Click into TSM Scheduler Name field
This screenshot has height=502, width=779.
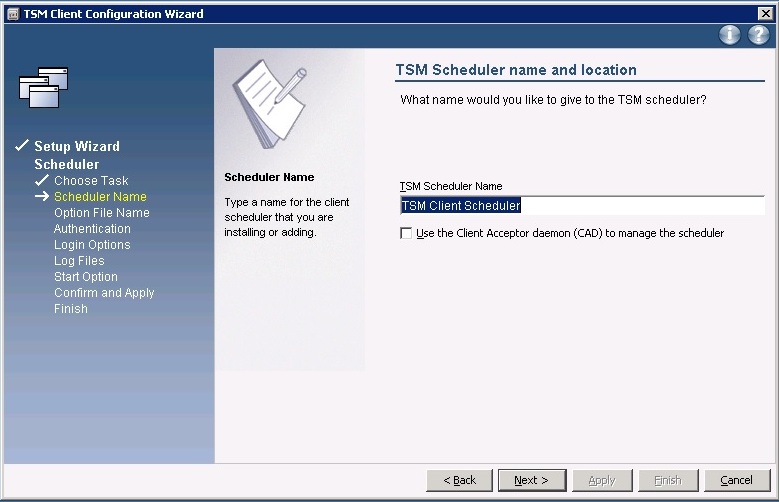coord(581,206)
